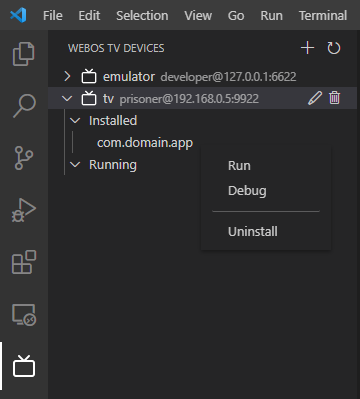Click the VS Code logo icon
The image size is (360, 399).
18,15
